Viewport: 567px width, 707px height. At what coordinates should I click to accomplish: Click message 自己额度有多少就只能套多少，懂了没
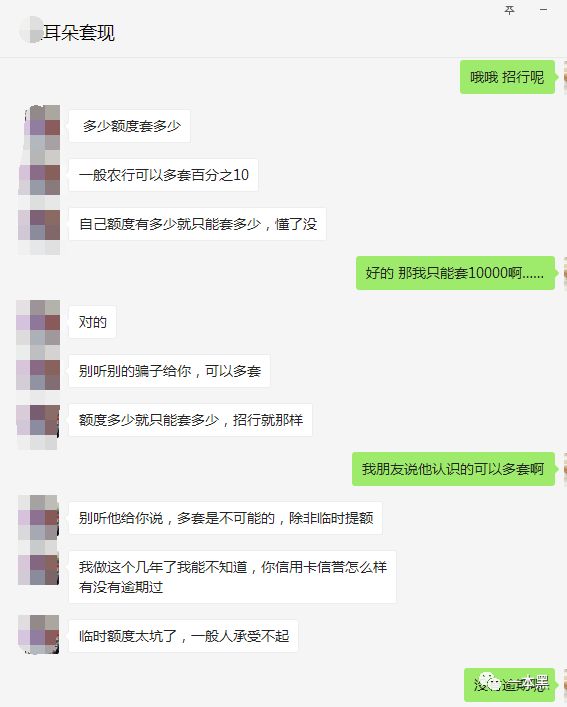[x=197, y=224]
